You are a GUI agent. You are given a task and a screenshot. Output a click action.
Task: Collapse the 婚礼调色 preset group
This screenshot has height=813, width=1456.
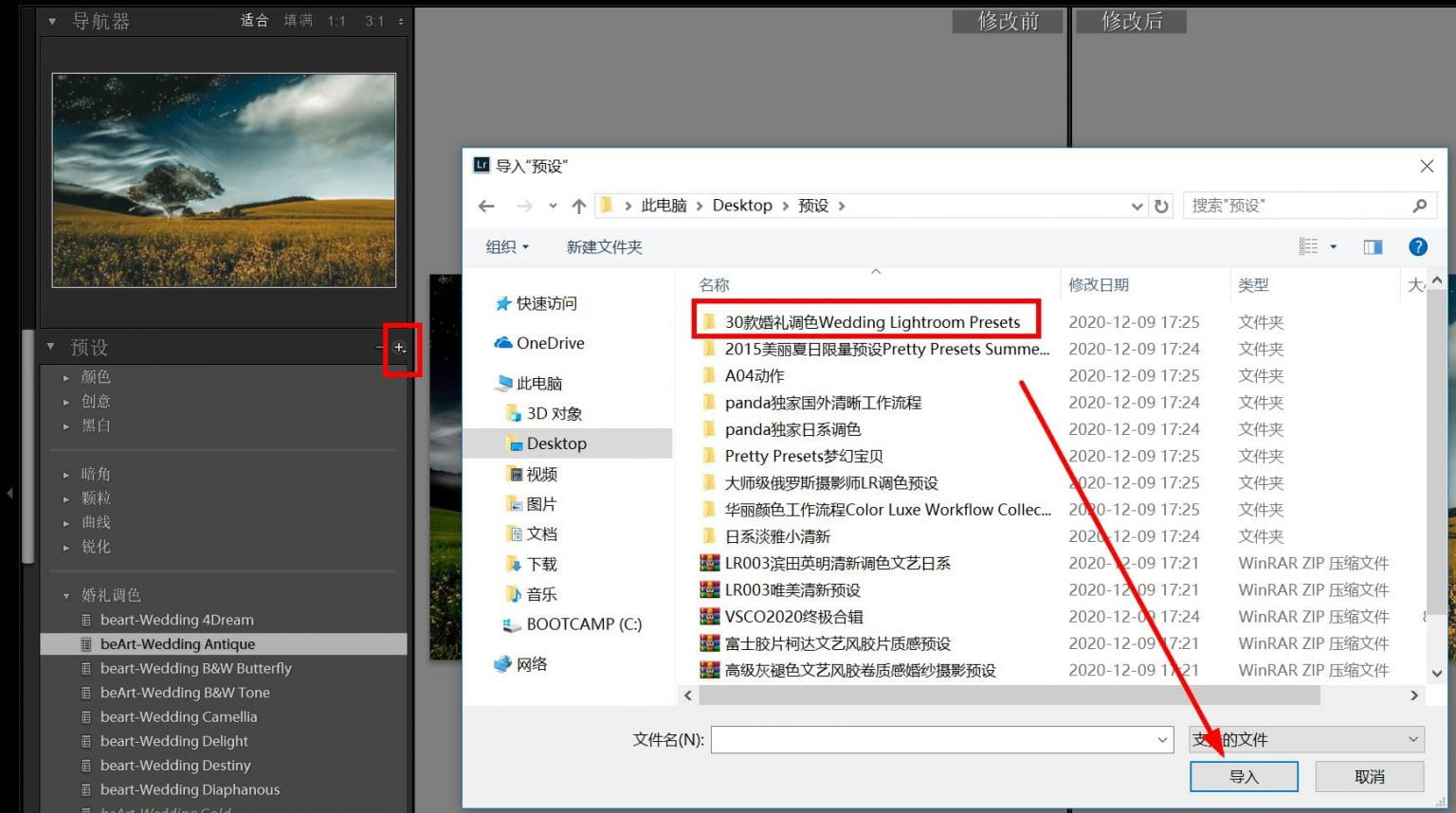point(66,596)
